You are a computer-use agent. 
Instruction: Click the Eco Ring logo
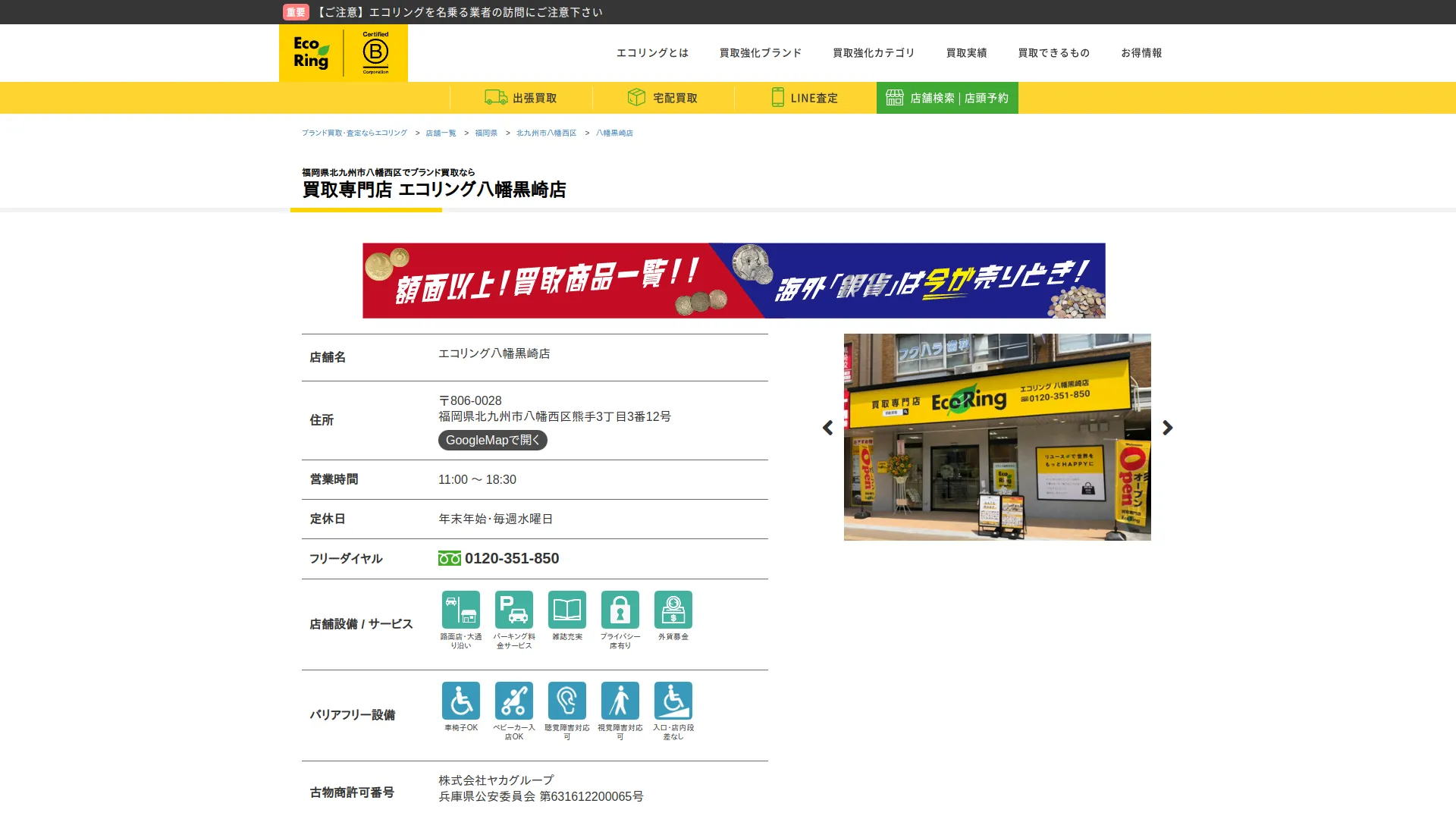[x=311, y=53]
